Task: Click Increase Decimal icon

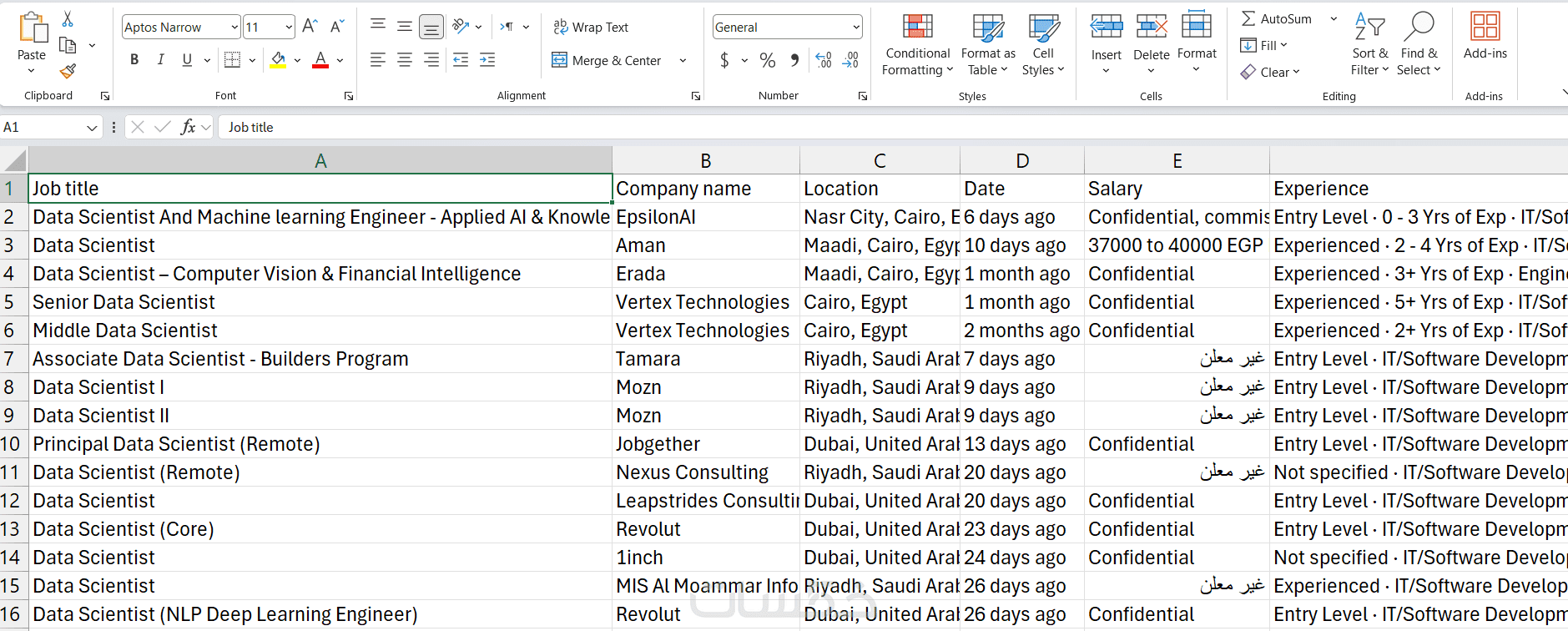Action: pyautogui.click(x=824, y=60)
